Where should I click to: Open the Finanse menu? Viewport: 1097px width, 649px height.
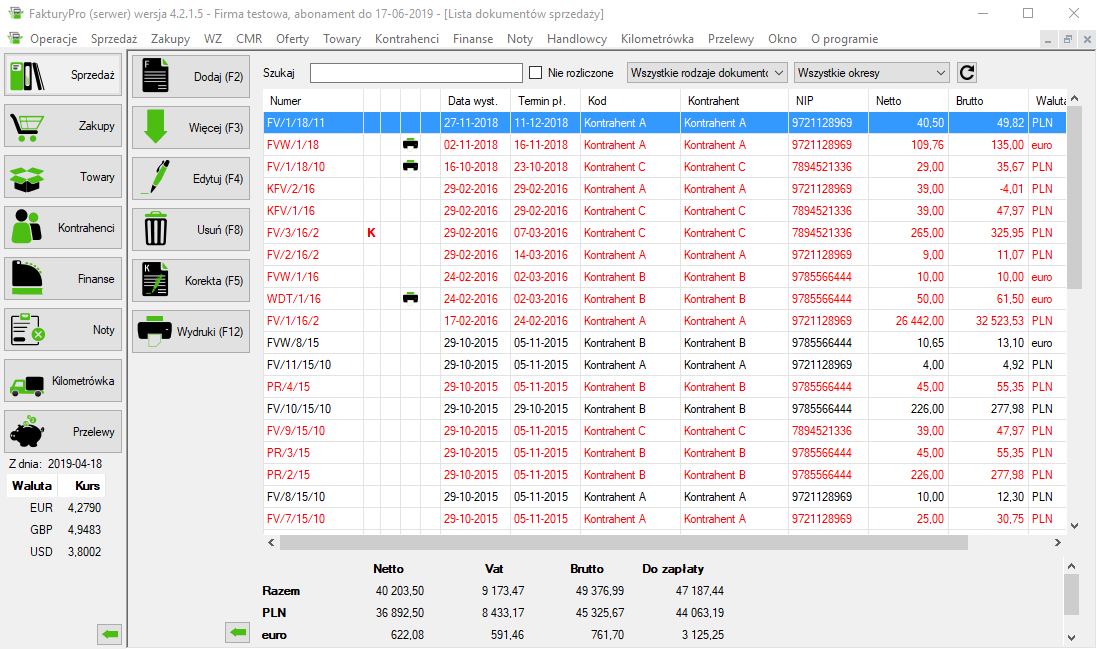pos(472,39)
